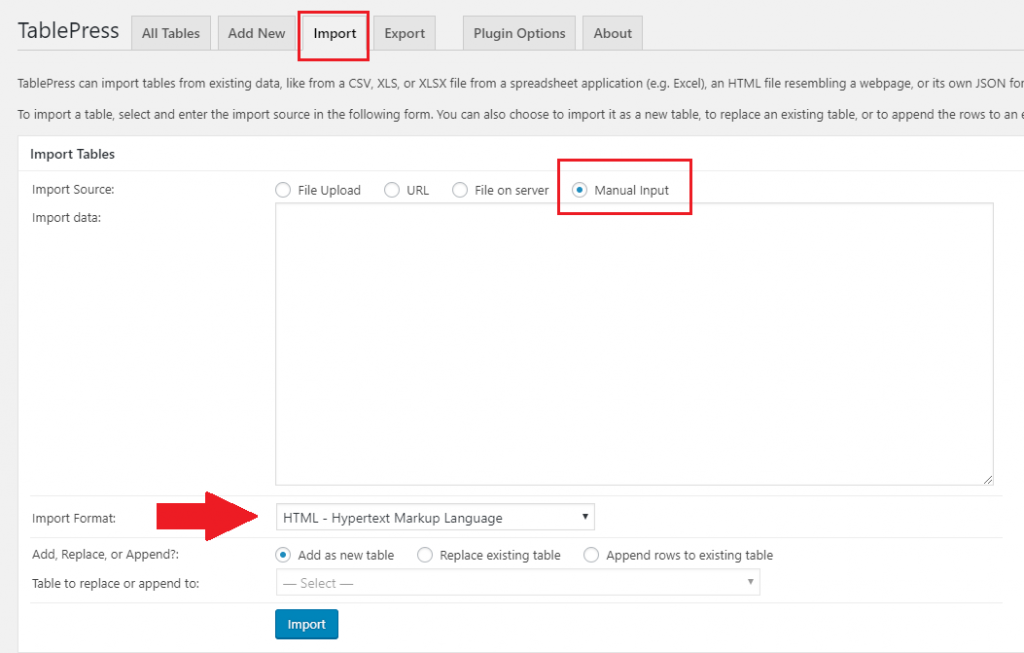This screenshot has width=1024, height=653.
Task: Select the Import tab
Action: [x=333, y=34]
